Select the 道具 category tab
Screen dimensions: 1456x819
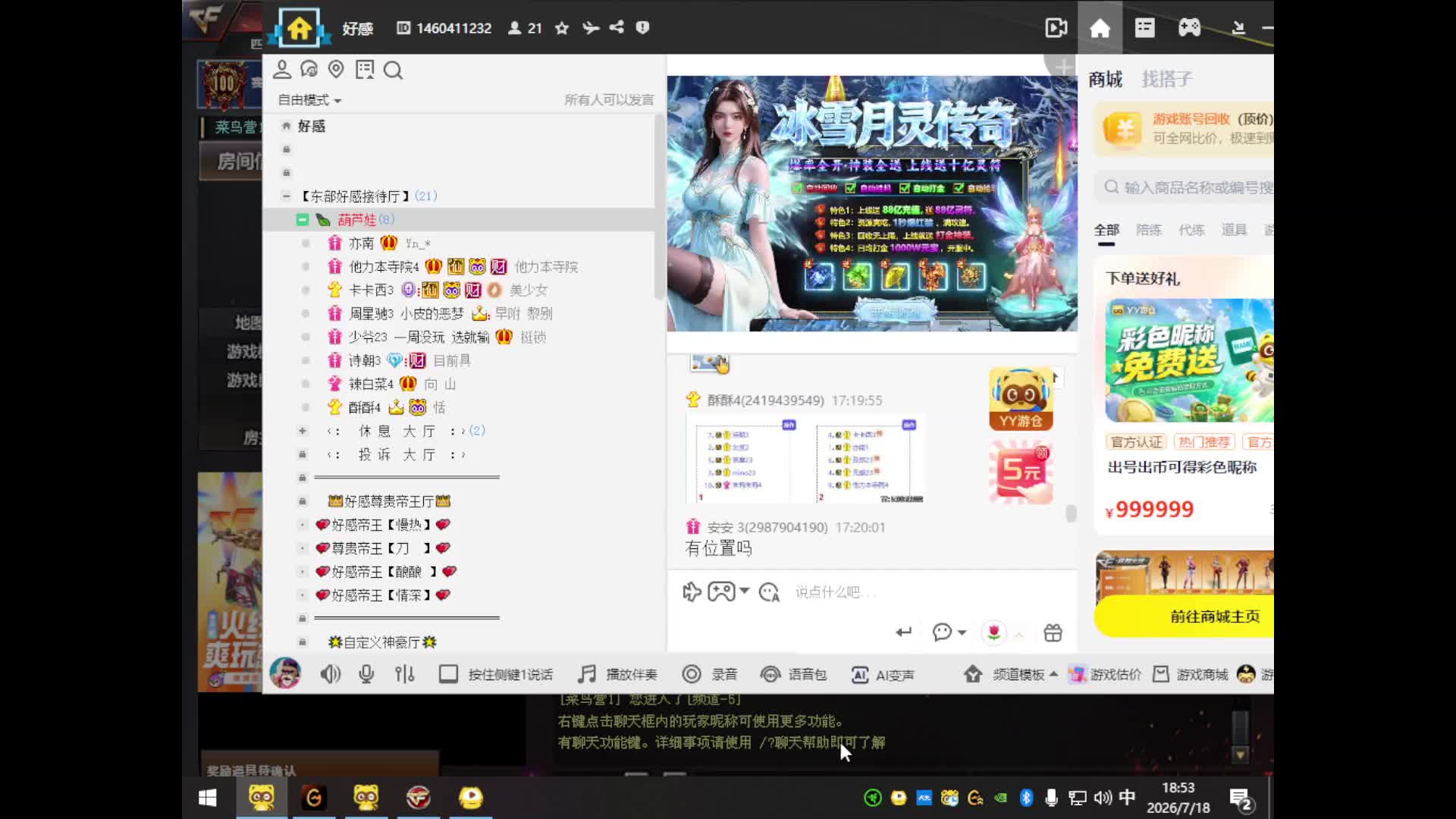pos(1234,230)
